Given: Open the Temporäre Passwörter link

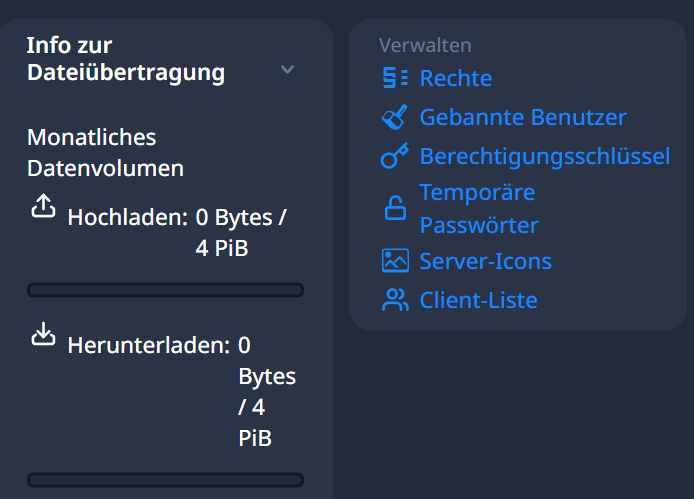Looking at the screenshot, I should click(x=479, y=209).
